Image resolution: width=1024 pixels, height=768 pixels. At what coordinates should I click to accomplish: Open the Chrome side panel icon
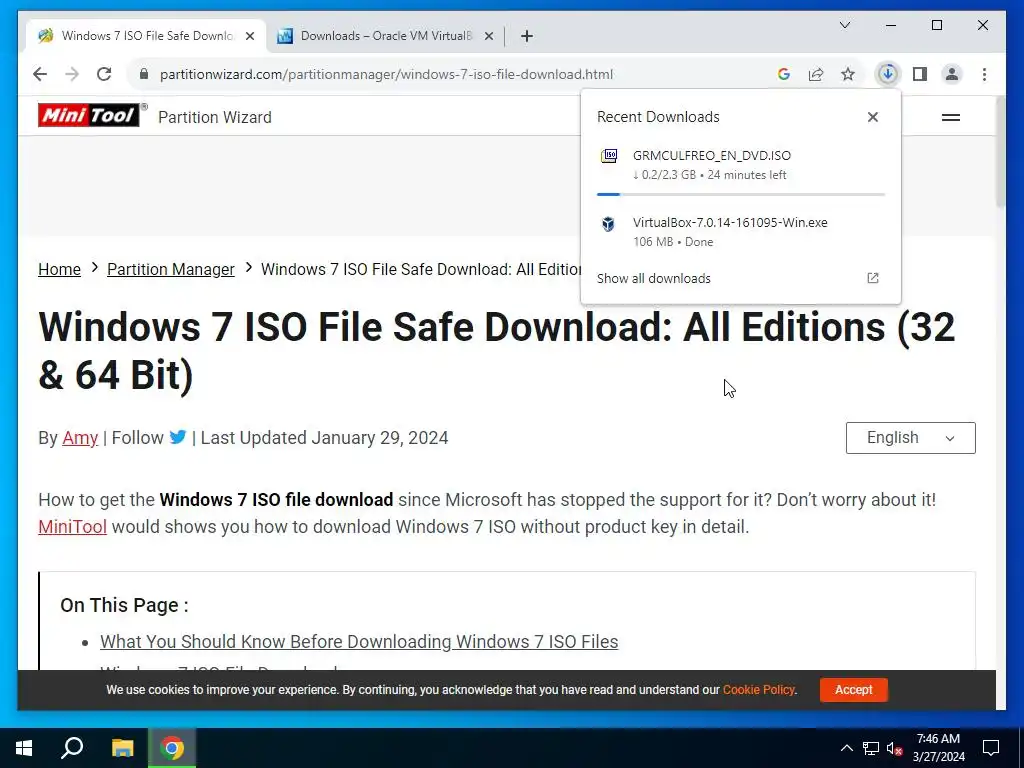[x=920, y=74]
